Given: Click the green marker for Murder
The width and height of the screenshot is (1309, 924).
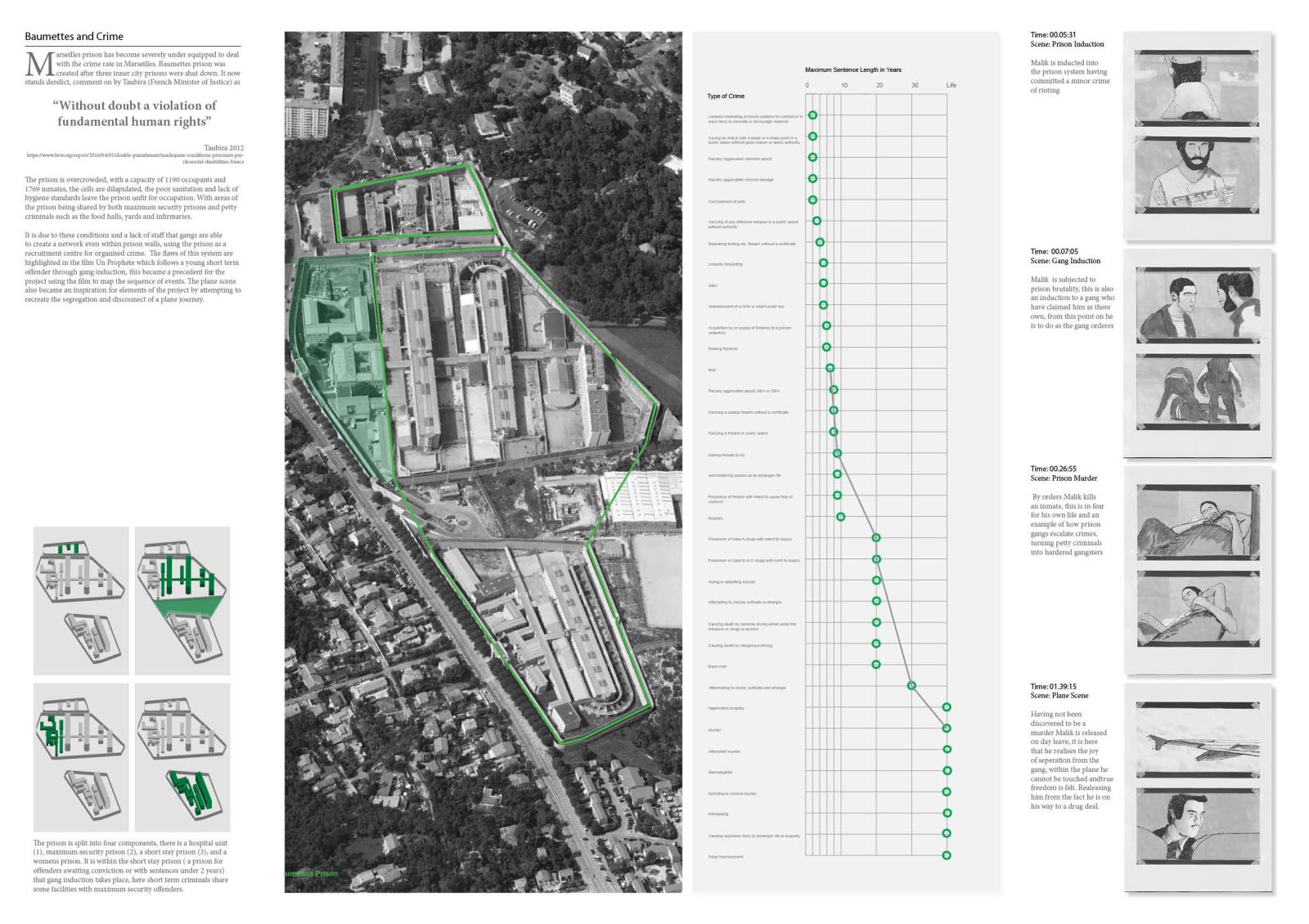Looking at the screenshot, I should 947,728.
